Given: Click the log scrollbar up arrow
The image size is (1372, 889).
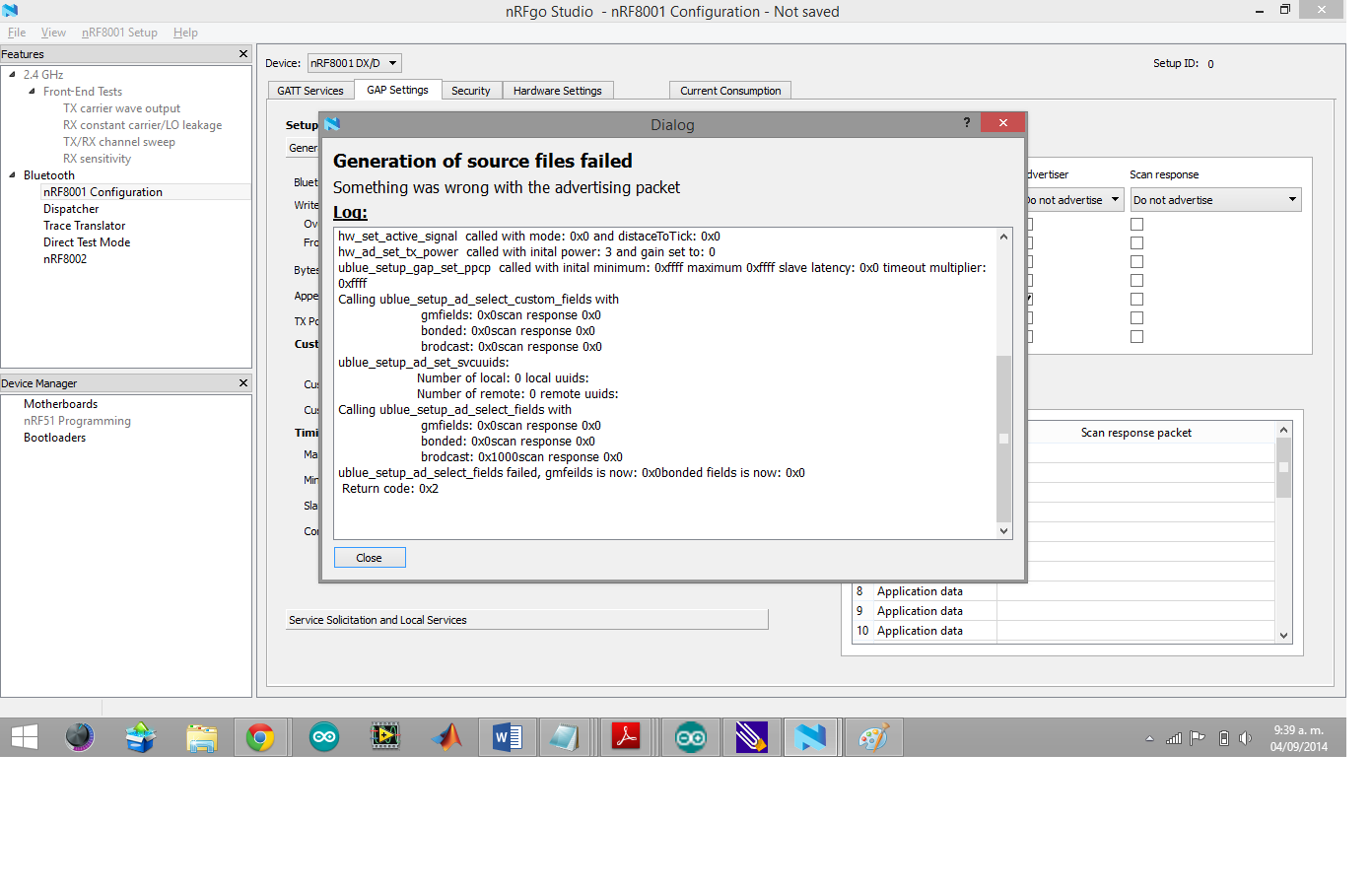Looking at the screenshot, I should click(x=1004, y=237).
